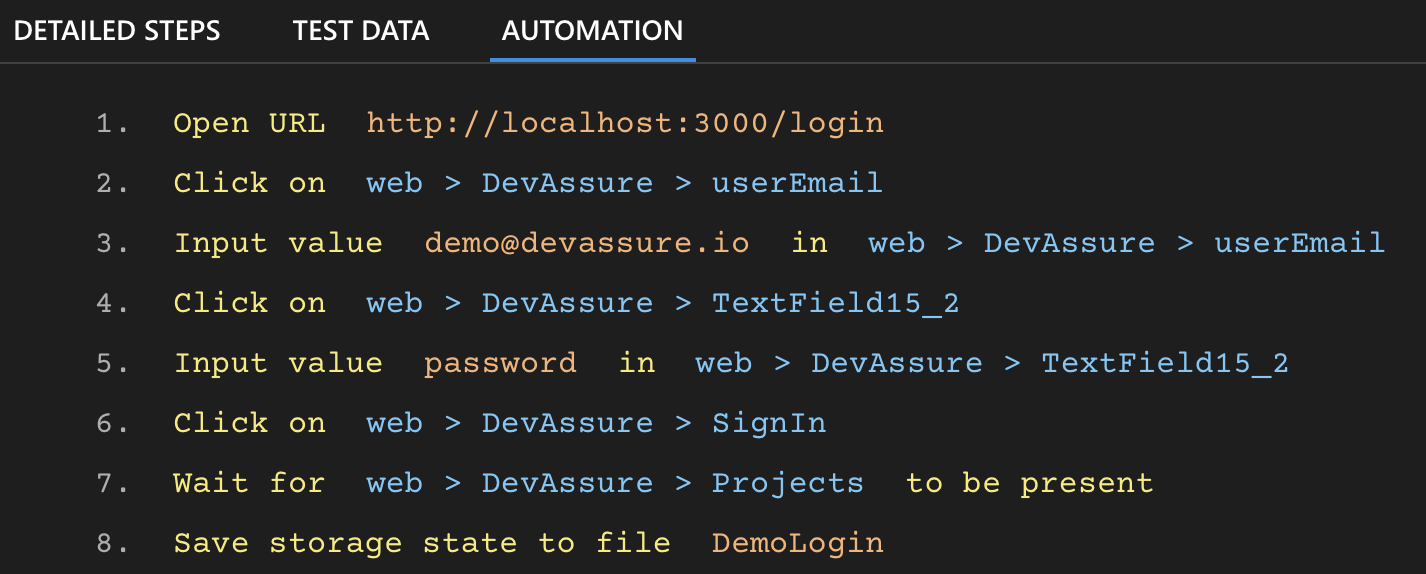
Task: Click the value 'password' in step 5
Action: [500, 363]
